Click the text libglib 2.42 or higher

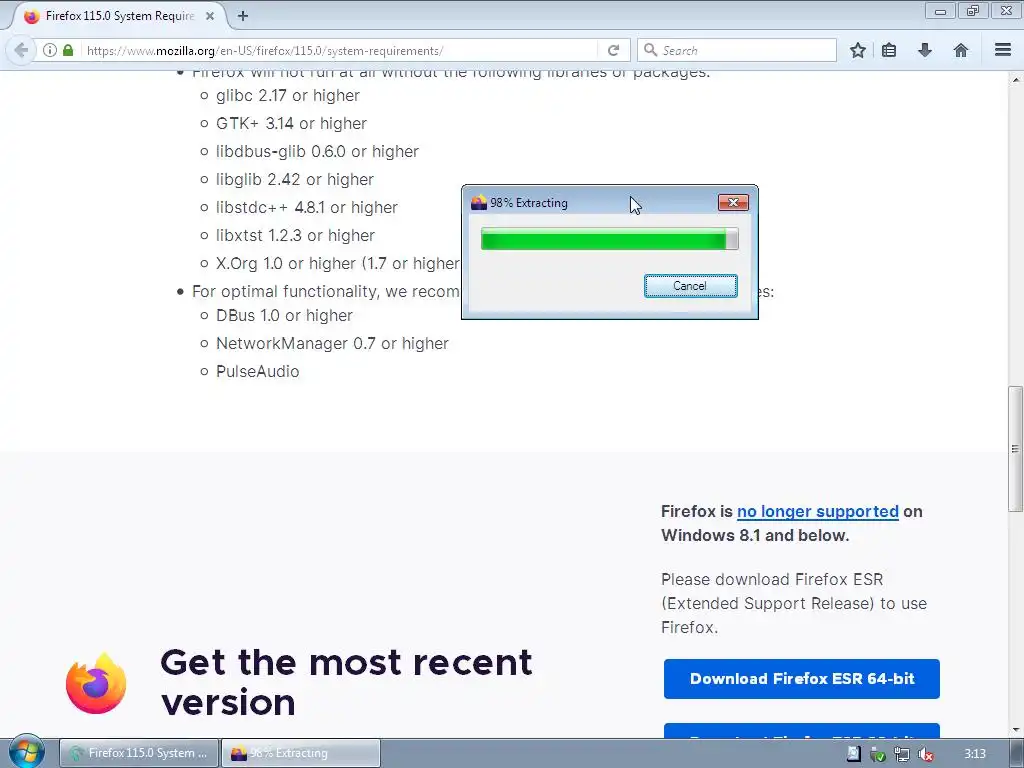295,180
